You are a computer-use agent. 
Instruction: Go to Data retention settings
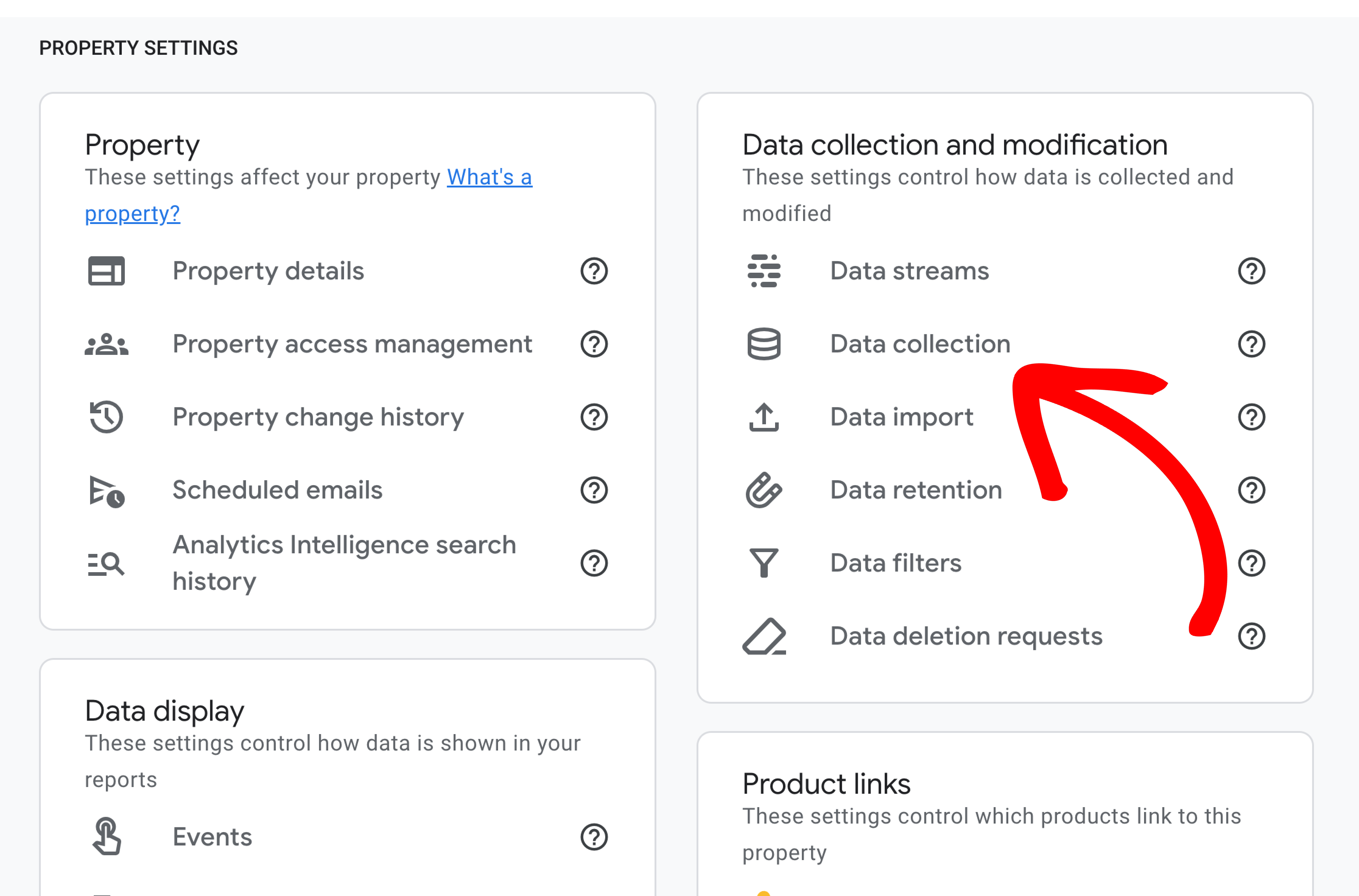pyautogui.click(x=915, y=490)
